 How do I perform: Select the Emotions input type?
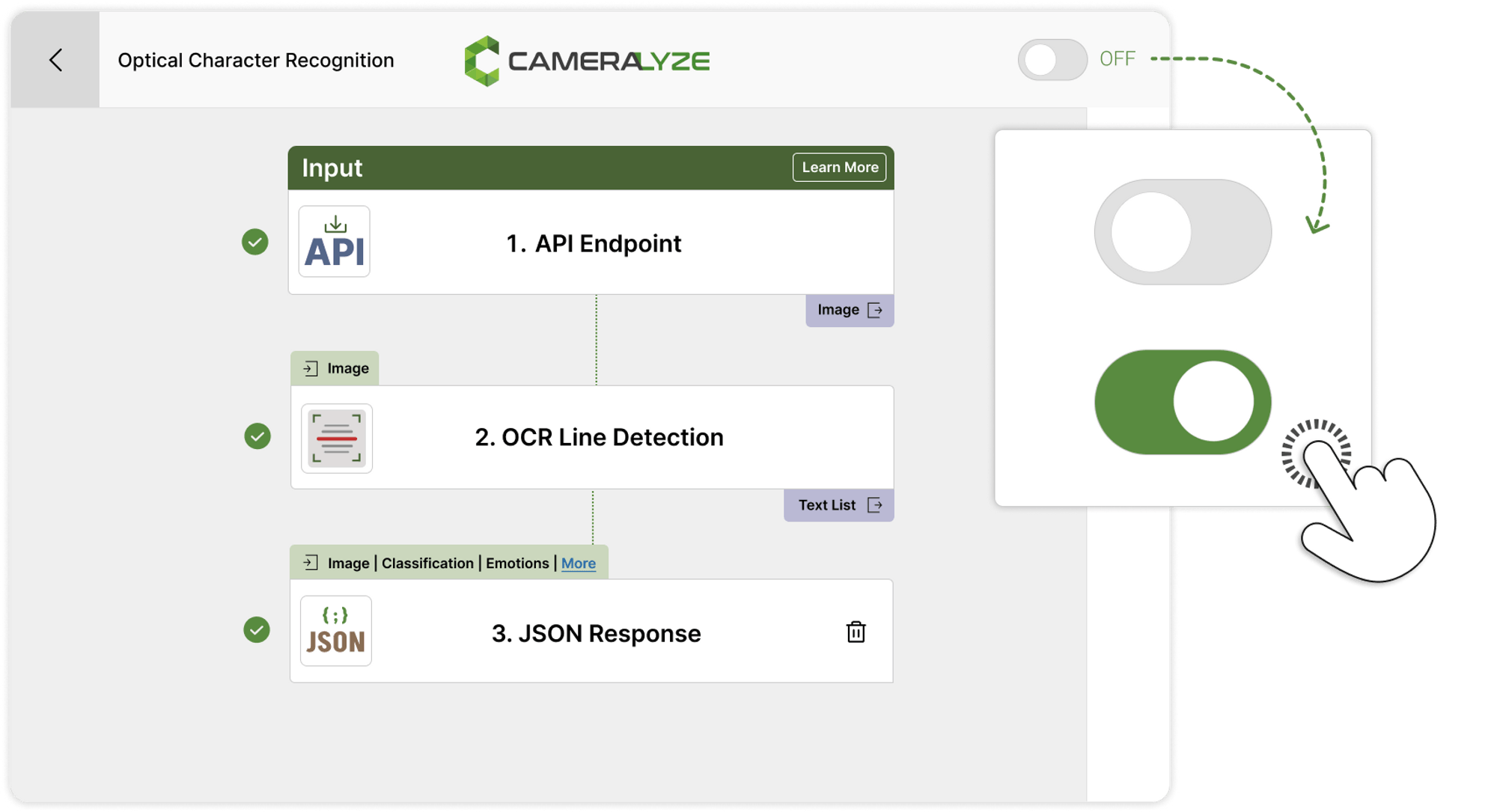tap(517, 563)
